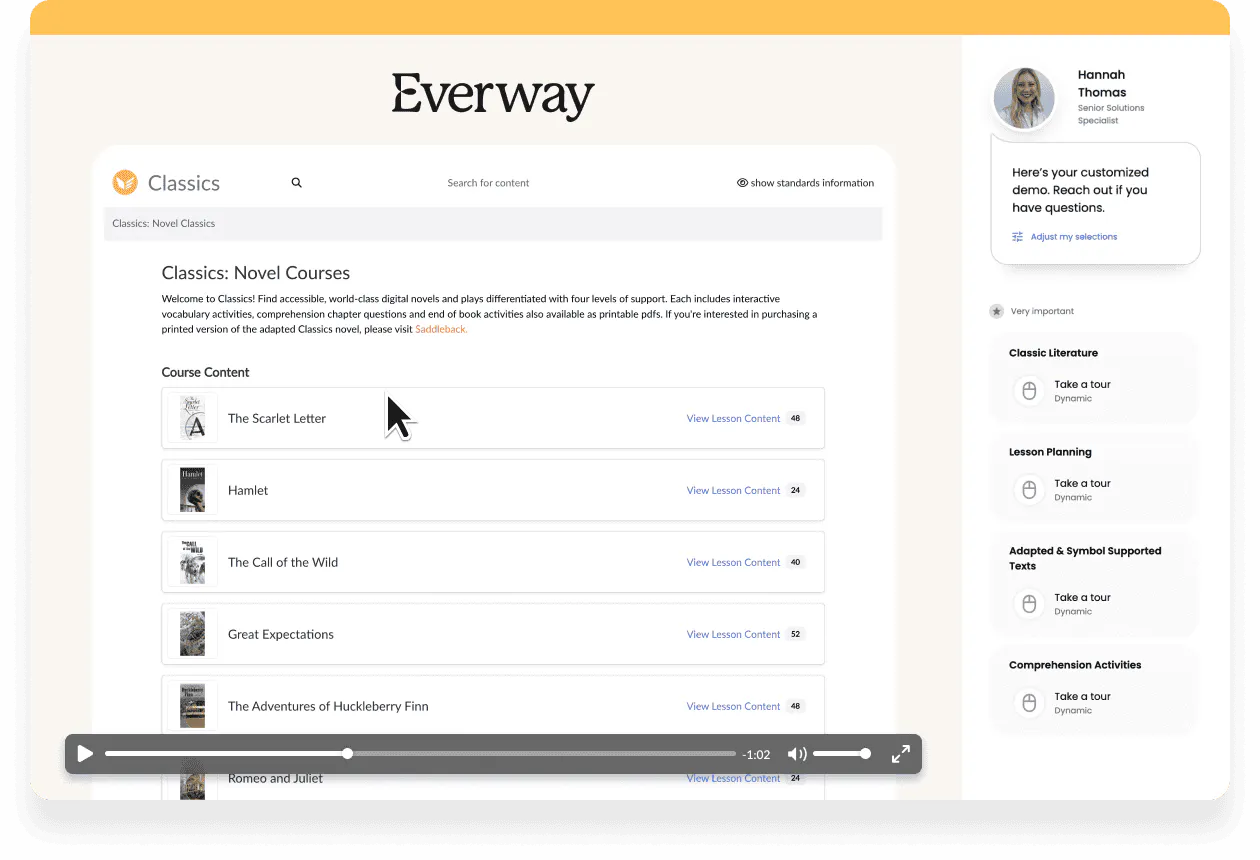
Task: Click the Adjust my selections link
Action: coord(1074,237)
